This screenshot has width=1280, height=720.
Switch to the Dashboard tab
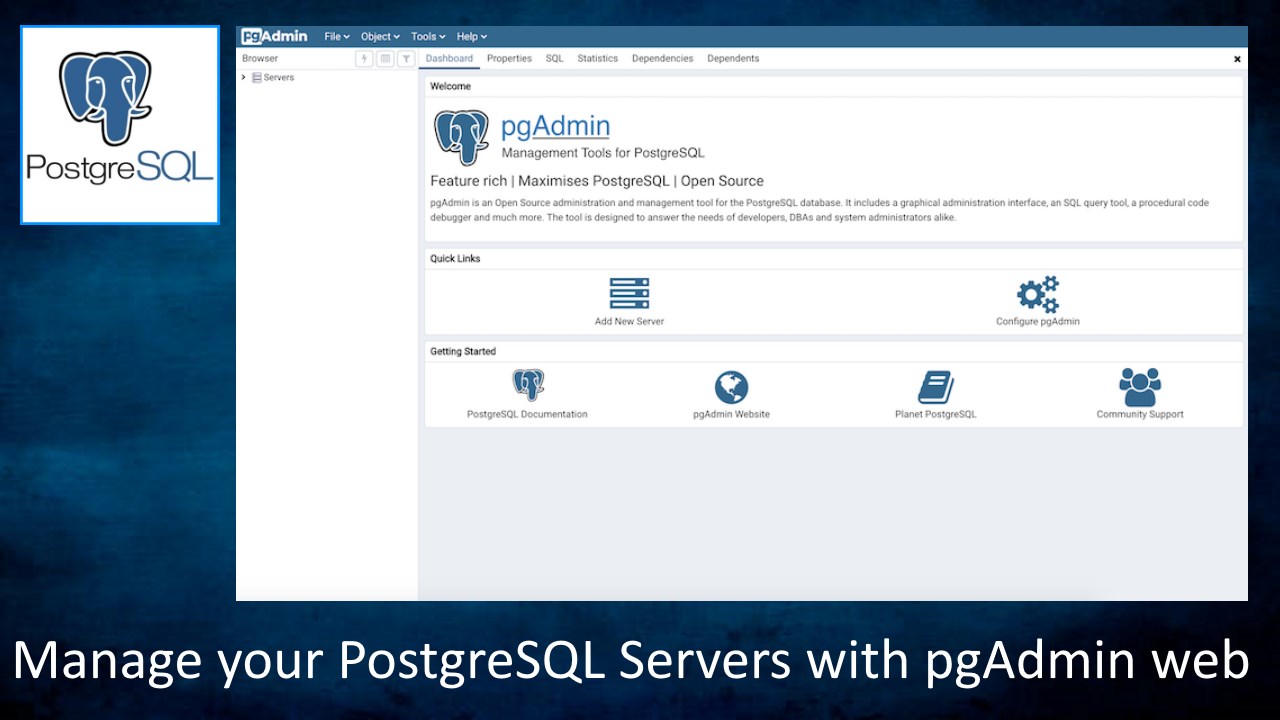tap(449, 59)
